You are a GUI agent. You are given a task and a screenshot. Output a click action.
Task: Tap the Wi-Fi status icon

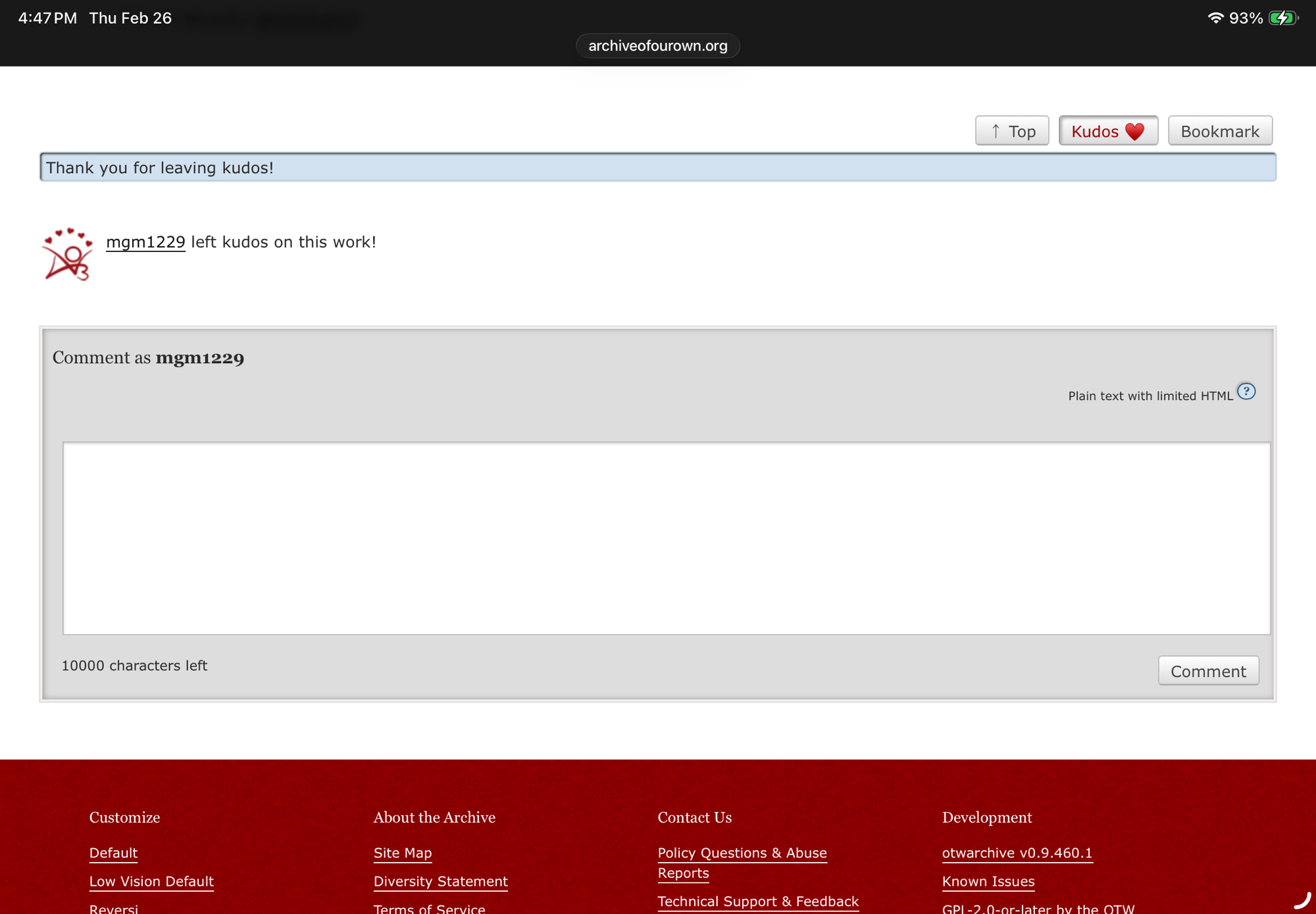coord(1215,18)
